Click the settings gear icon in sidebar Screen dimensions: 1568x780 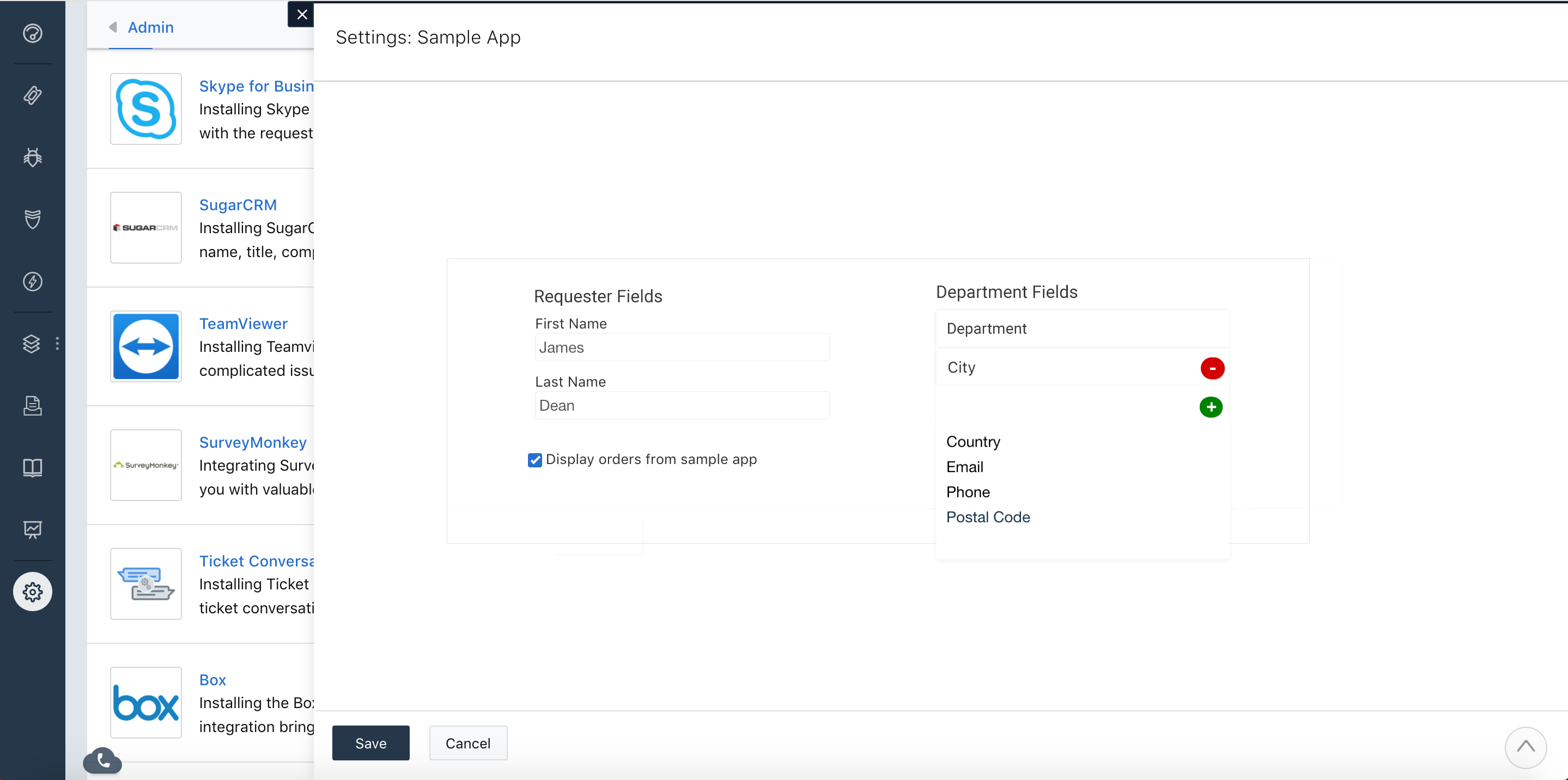[x=32, y=592]
